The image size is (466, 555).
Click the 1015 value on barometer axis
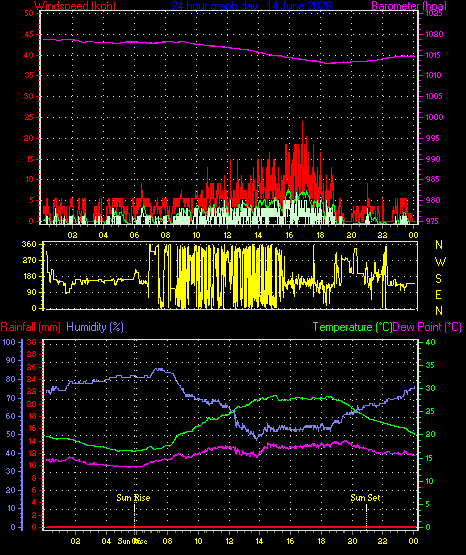click(x=434, y=55)
